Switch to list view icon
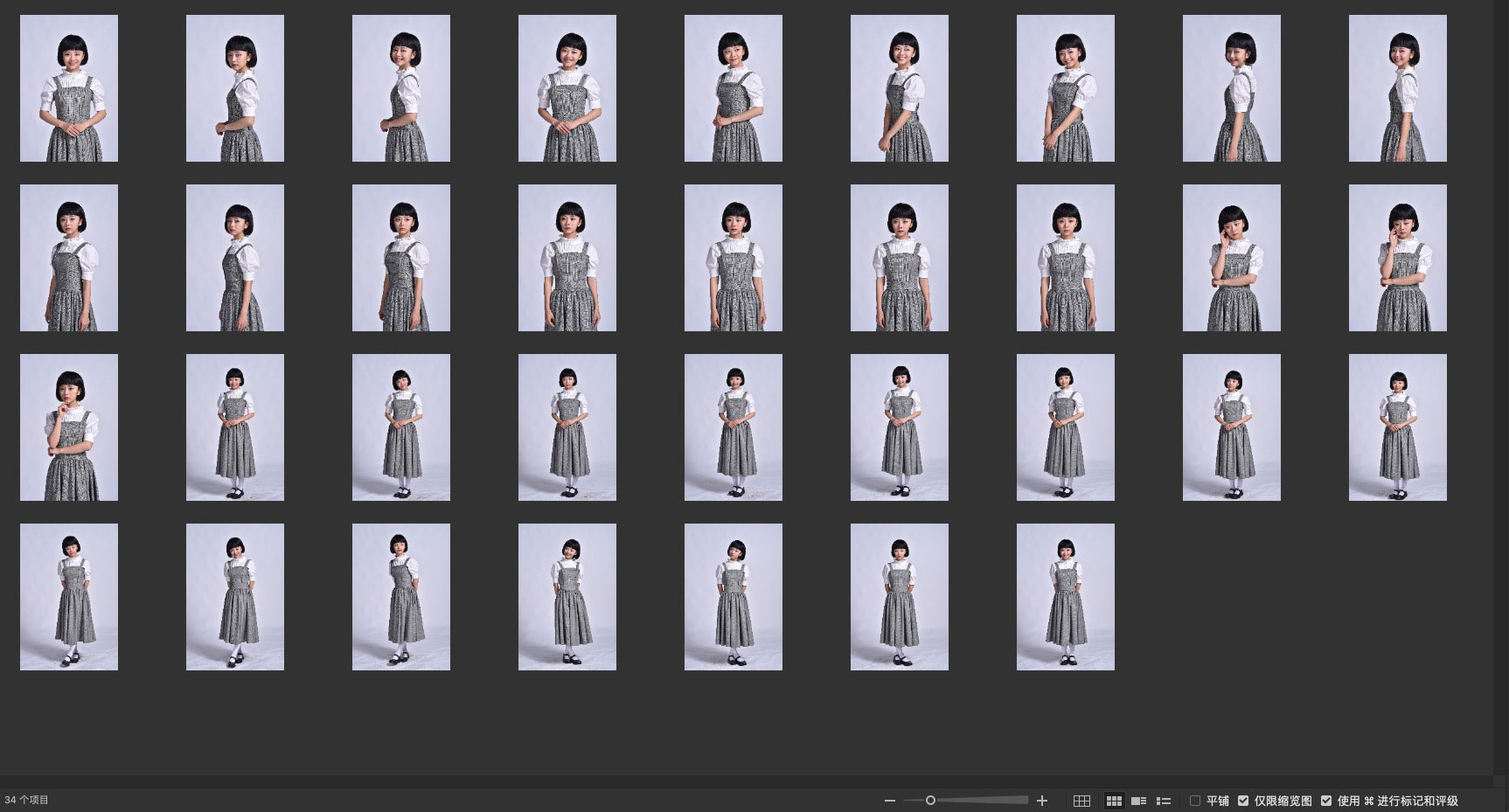This screenshot has height=812, width=1509. (x=1164, y=801)
